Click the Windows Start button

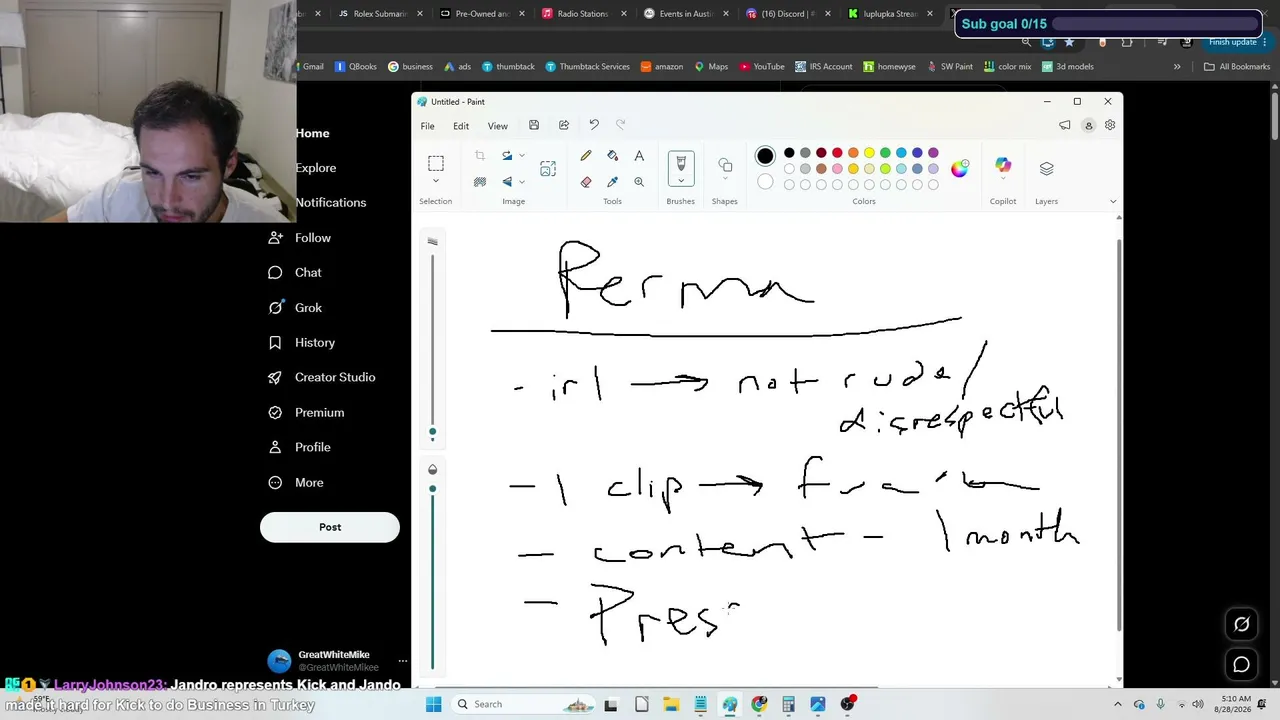point(433,704)
